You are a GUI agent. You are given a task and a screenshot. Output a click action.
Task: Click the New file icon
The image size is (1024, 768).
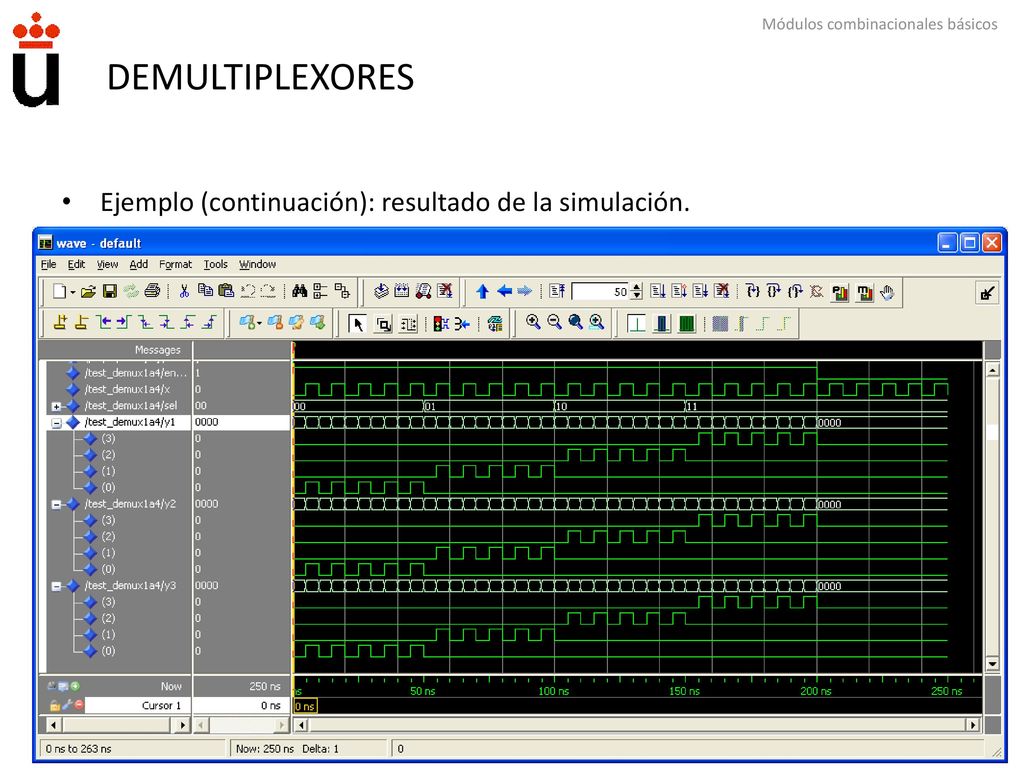(59, 291)
